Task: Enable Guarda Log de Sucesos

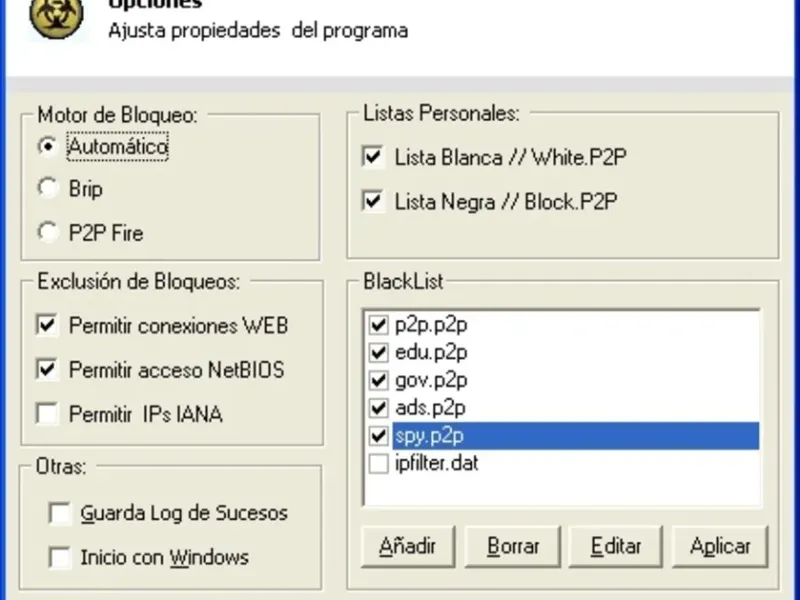Action: coord(61,513)
